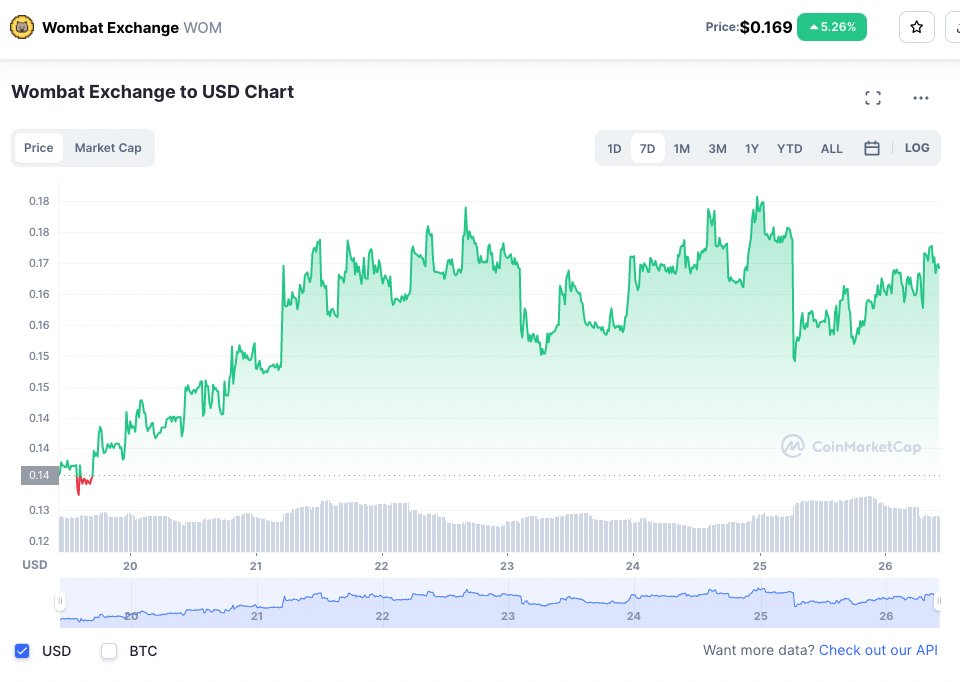960x682 pixels.
Task: Open fullscreen chart view icon
Action: click(873, 98)
